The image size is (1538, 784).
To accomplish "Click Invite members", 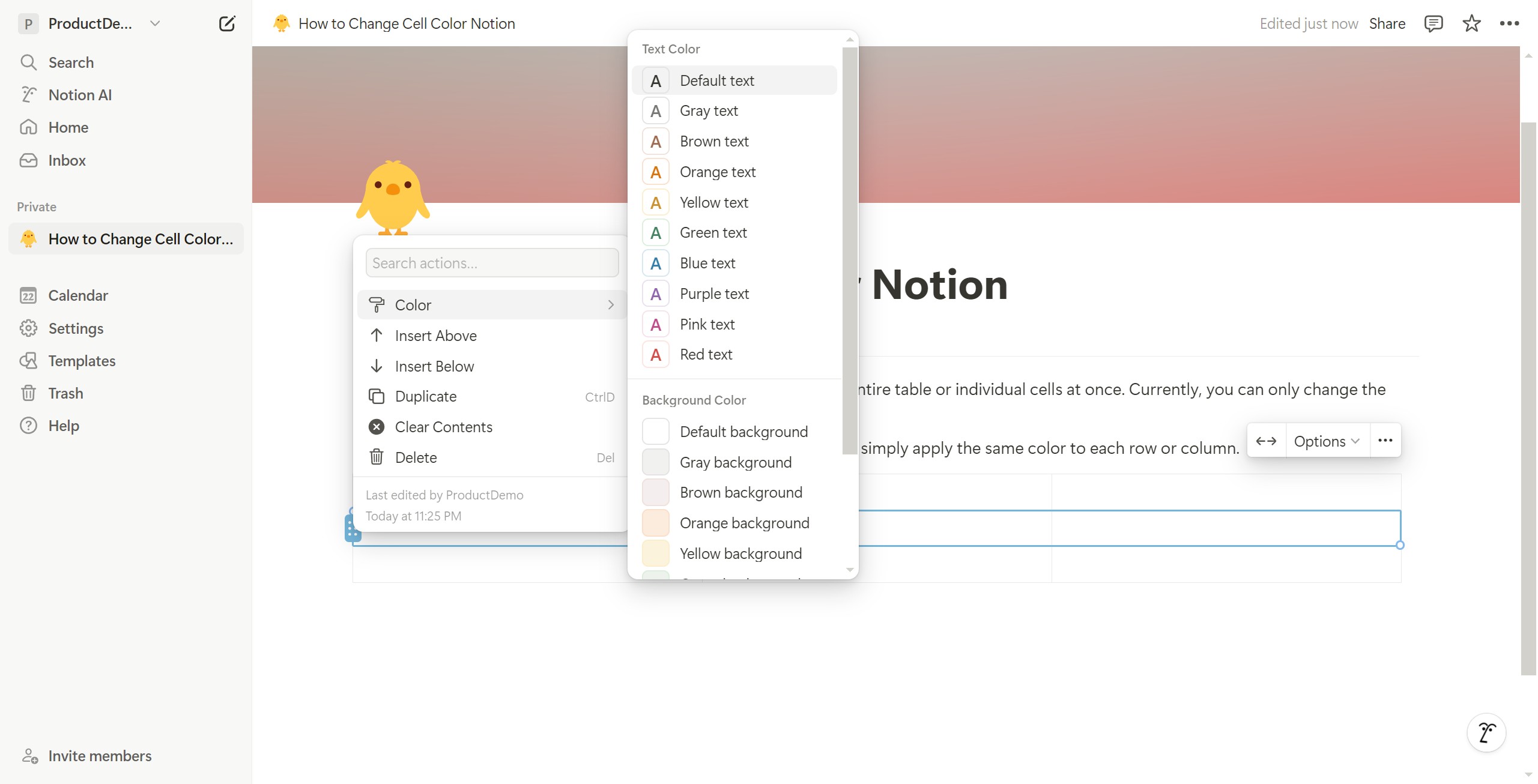I will tap(126, 756).
